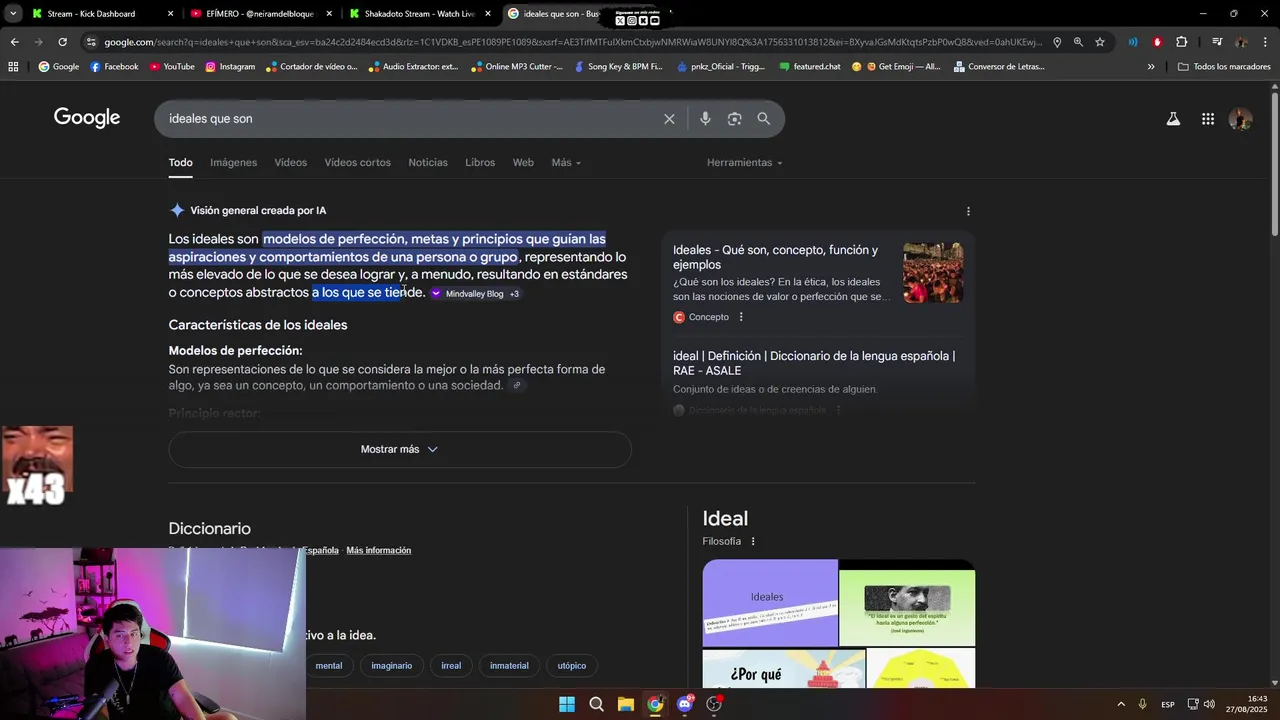This screenshot has width=1280, height=720.
Task: Click the magnifying glass search button
Action: [x=764, y=119]
